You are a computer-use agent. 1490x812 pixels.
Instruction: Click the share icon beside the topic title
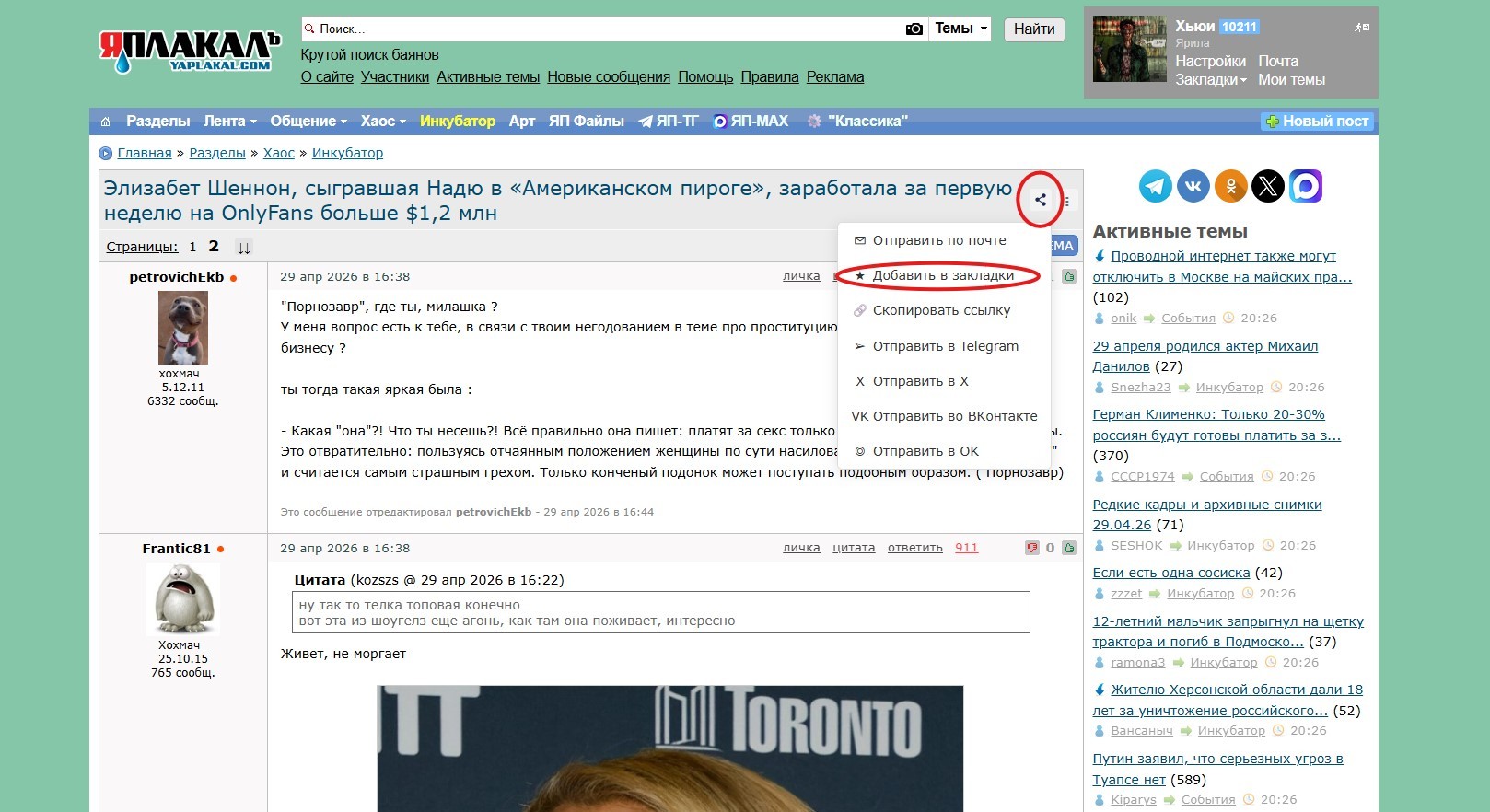pos(1040,199)
